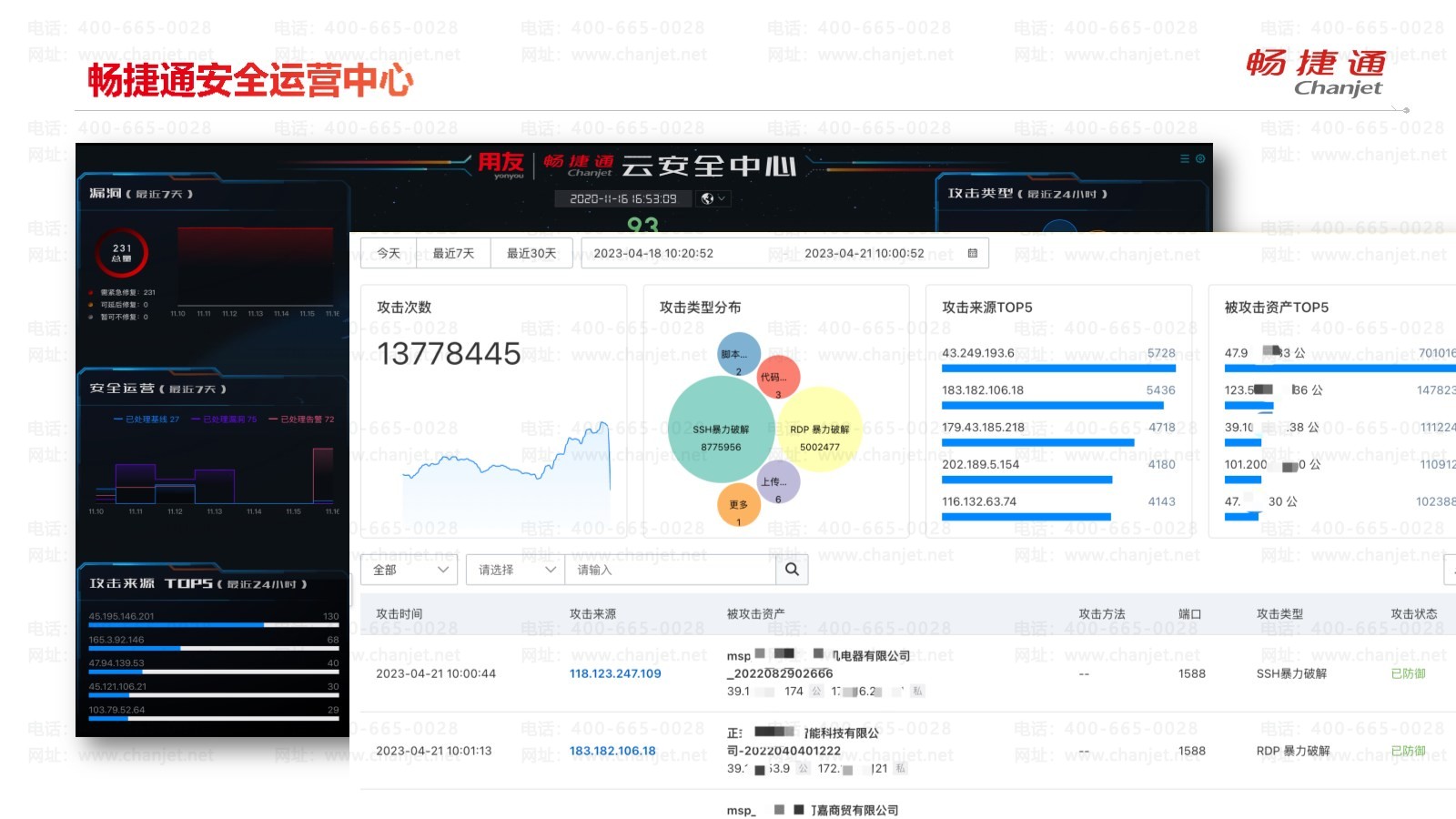The image size is (1456, 819).
Task: Click the 攻击时间 column header
Action: [x=399, y=614]
